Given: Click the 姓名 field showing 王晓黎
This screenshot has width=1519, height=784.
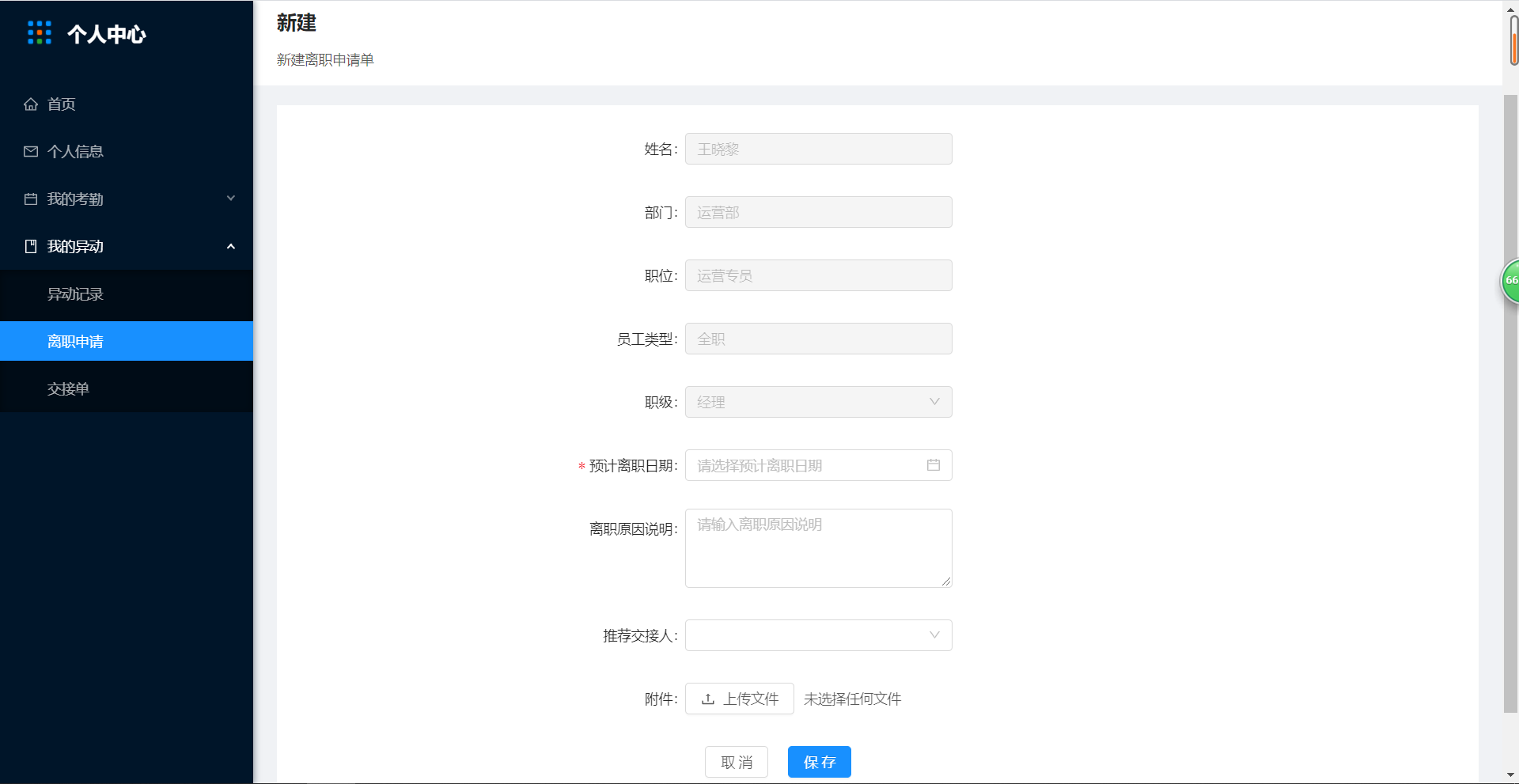Looking at the screenshot, I should [x=818, y=149].
